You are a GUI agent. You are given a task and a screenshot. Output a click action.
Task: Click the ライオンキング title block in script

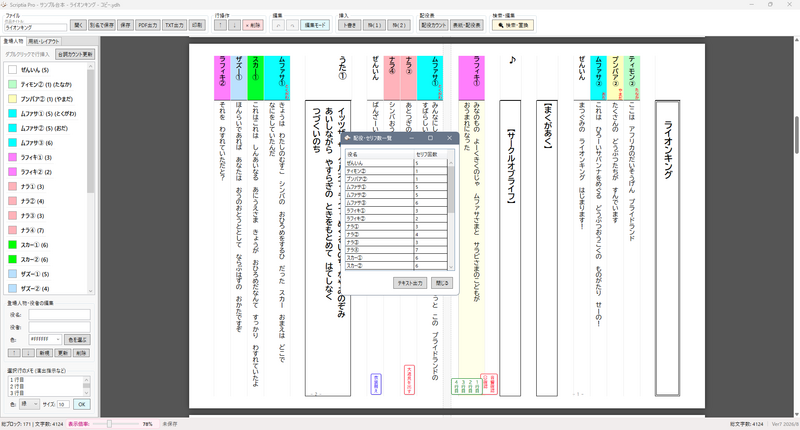click(x=667, y=248)
